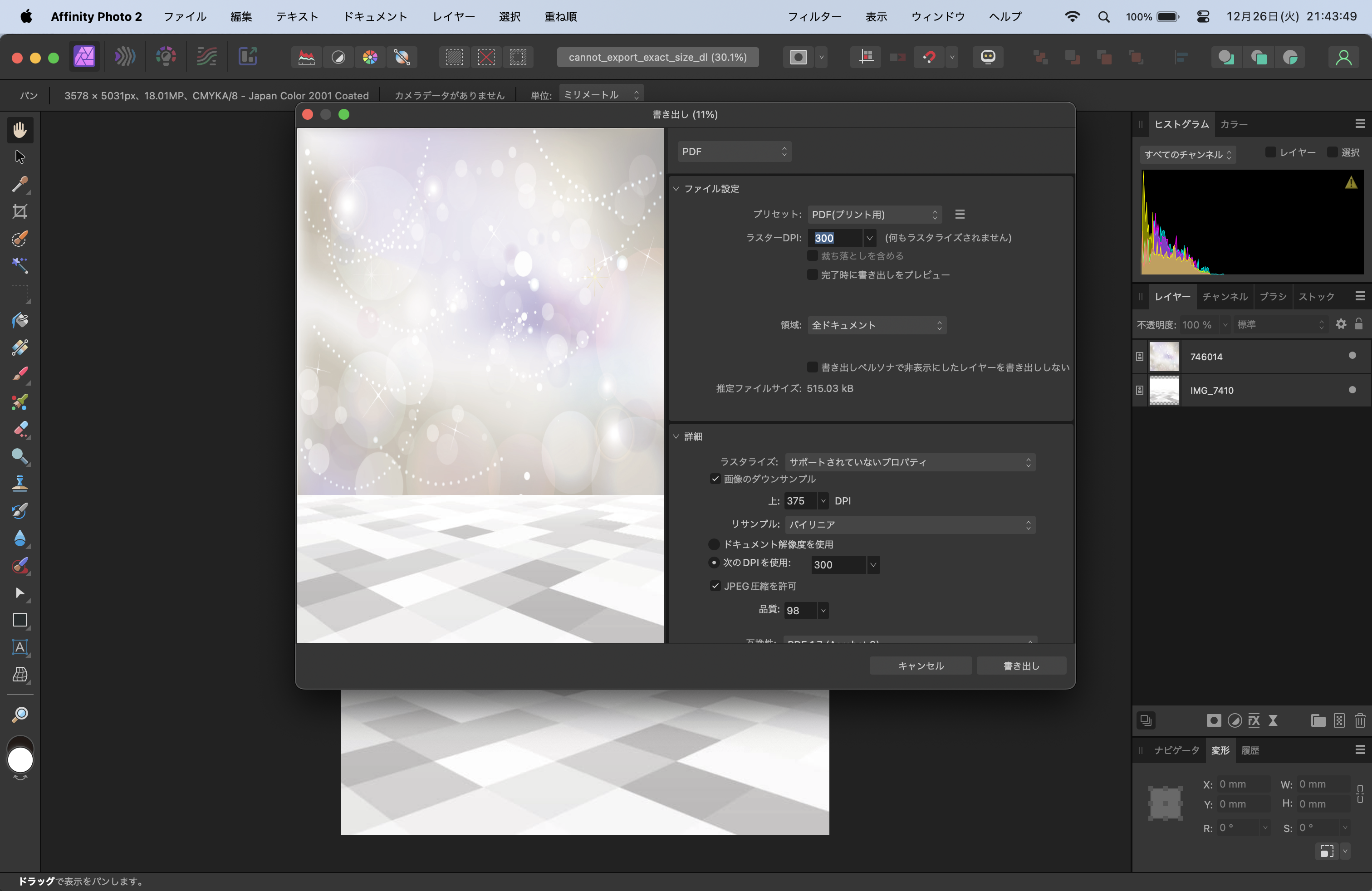Switch to Tone Mapping Persona icon

point(206,56)
